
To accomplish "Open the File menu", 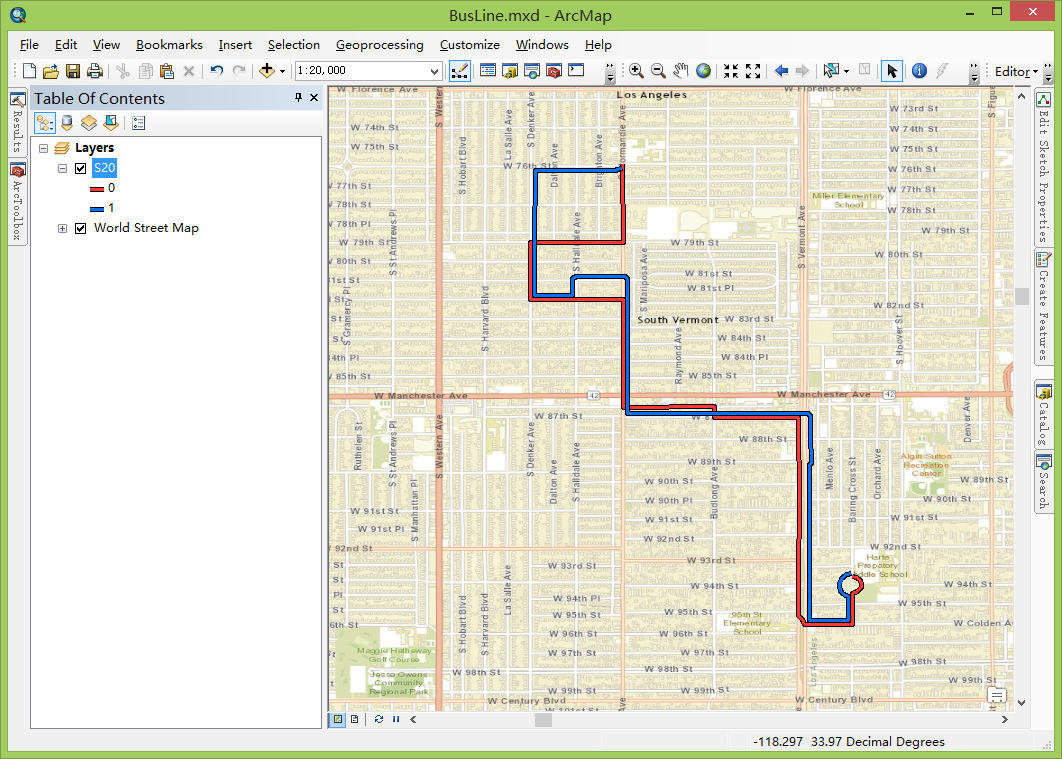I will (29, 45).
